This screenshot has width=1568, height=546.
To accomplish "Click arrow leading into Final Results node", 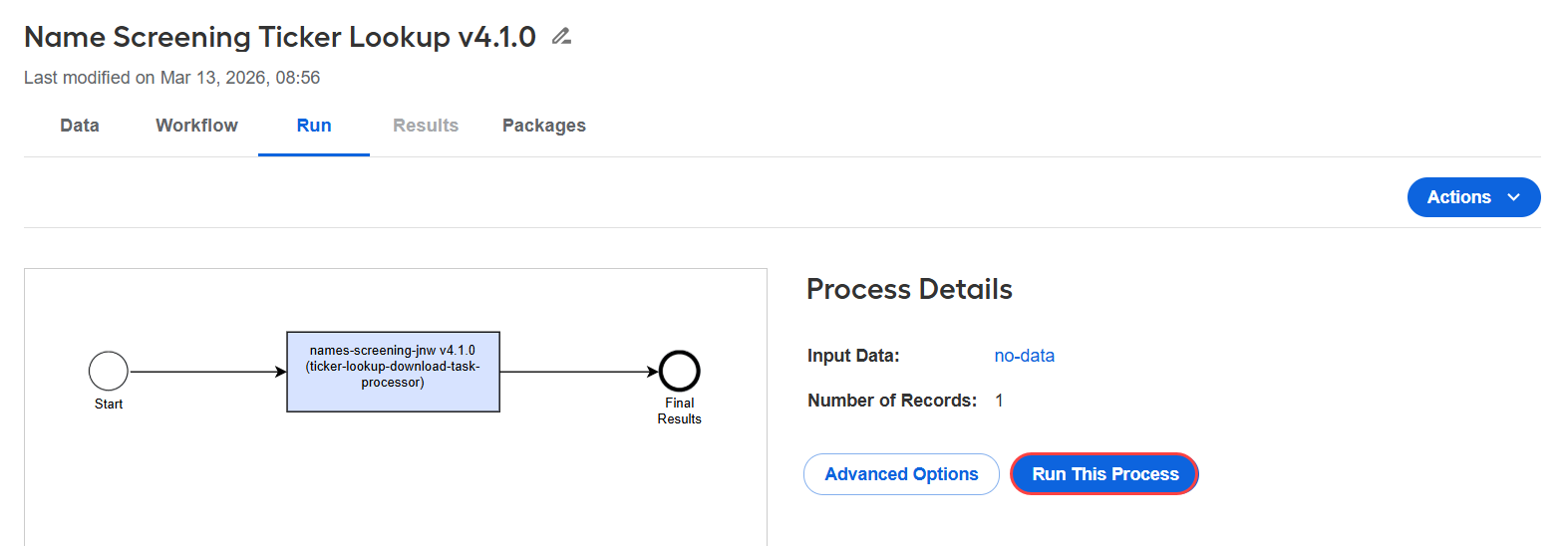I will coord(579,372).
